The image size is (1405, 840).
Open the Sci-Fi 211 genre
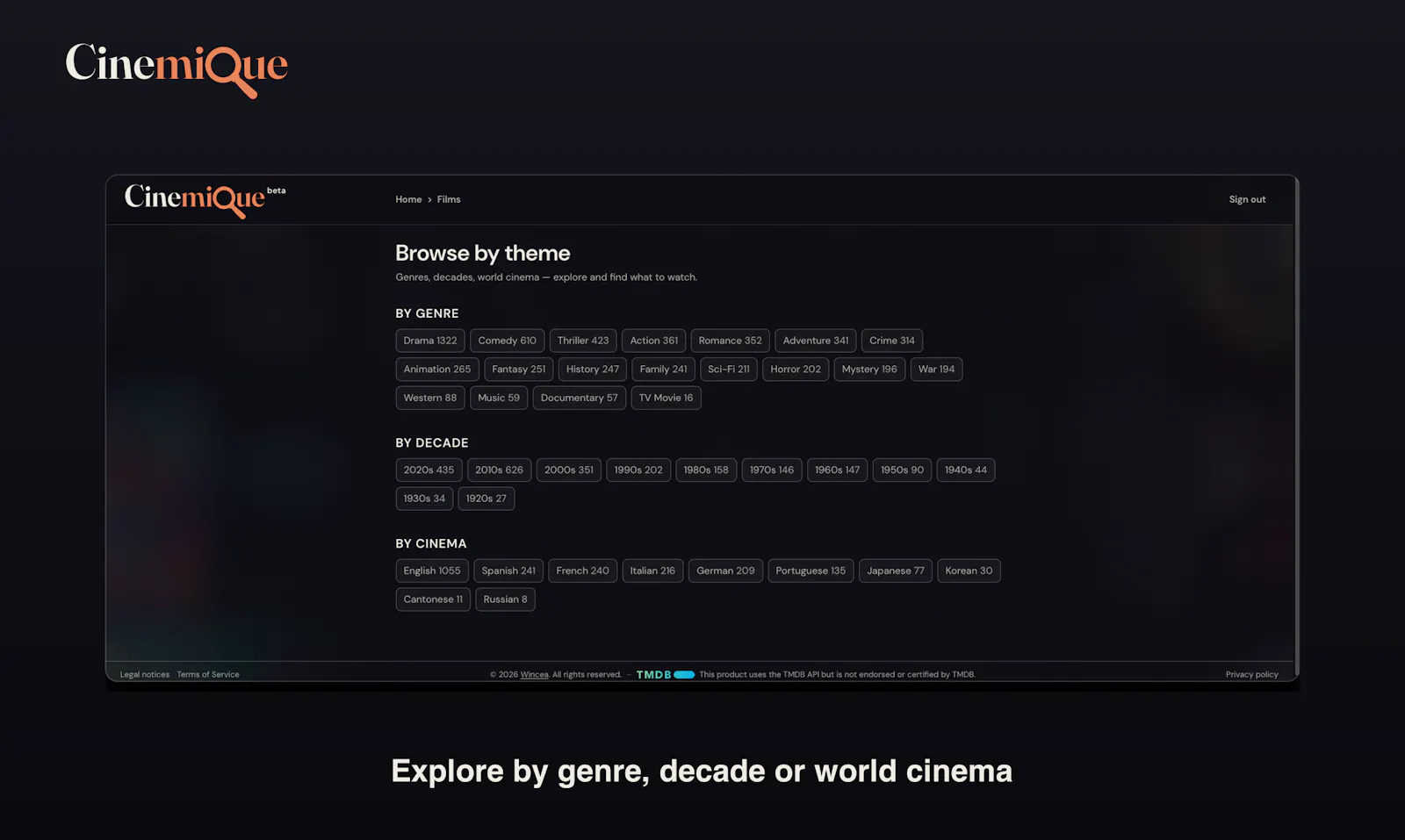pos(729,370)
